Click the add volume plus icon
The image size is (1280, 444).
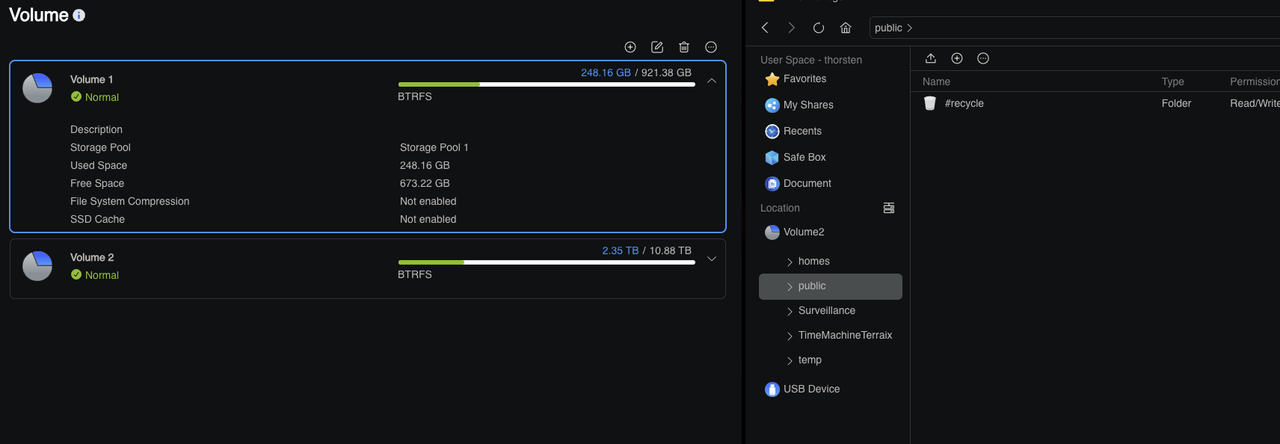click(x=630, y=47)
